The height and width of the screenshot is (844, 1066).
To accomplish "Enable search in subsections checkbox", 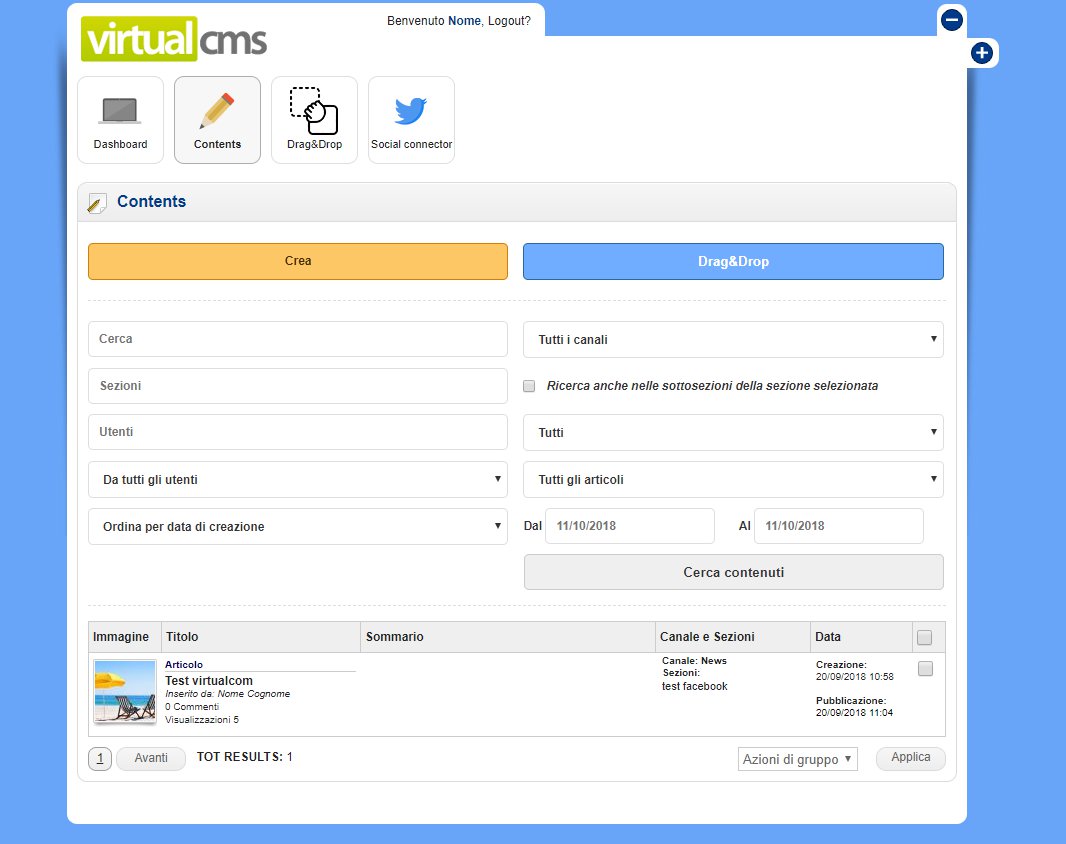I will (530, 386).
